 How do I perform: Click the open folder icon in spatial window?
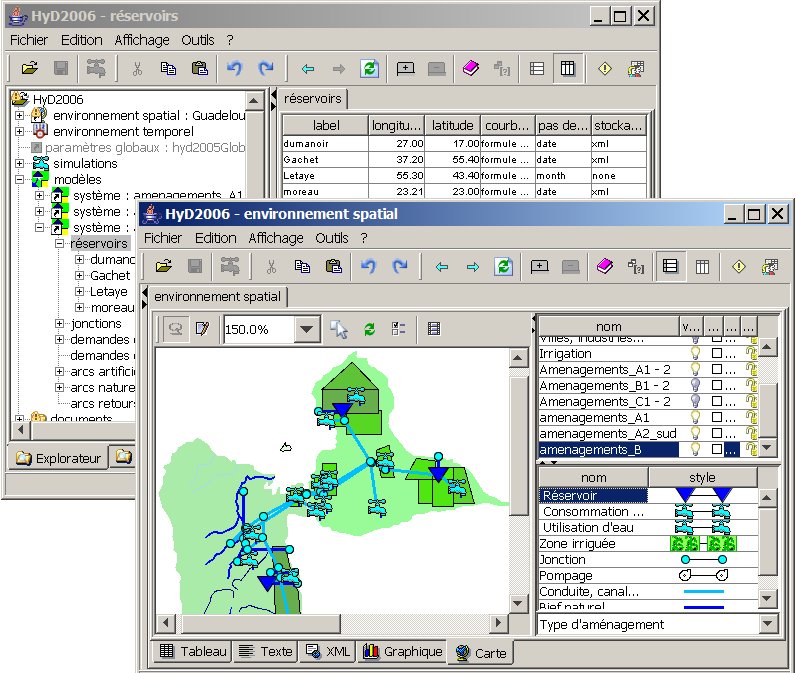[163, 267]
